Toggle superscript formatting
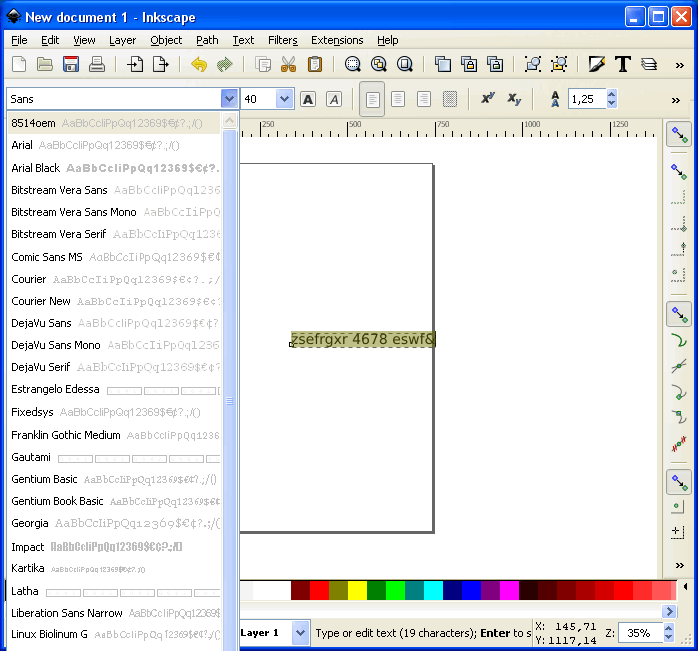This screenshot has width=698, height=651. click(x=488, y=98)
